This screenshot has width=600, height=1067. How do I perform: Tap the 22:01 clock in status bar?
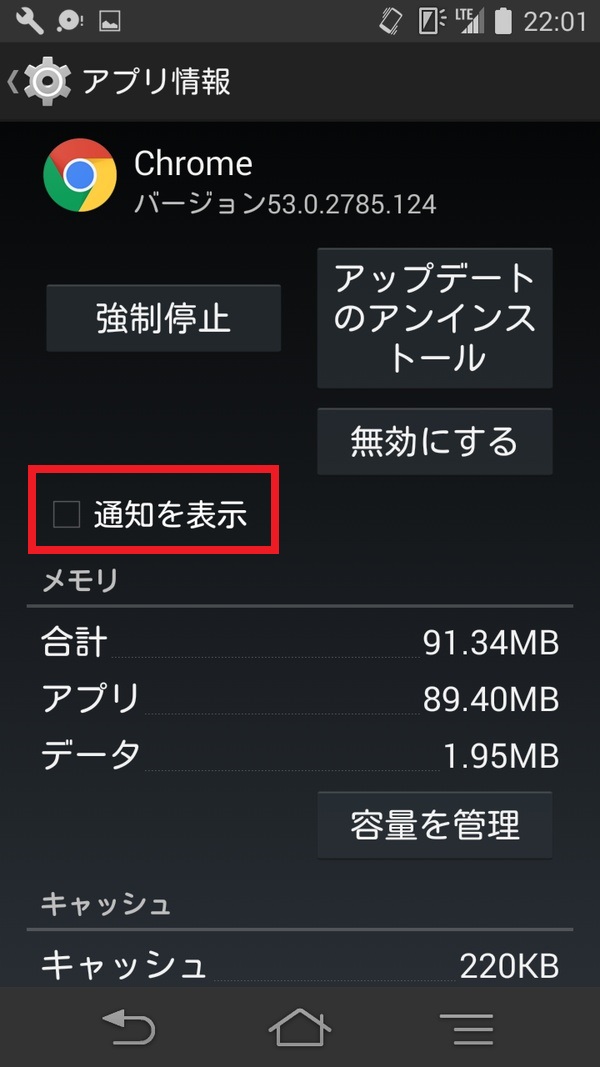(554, 22)
